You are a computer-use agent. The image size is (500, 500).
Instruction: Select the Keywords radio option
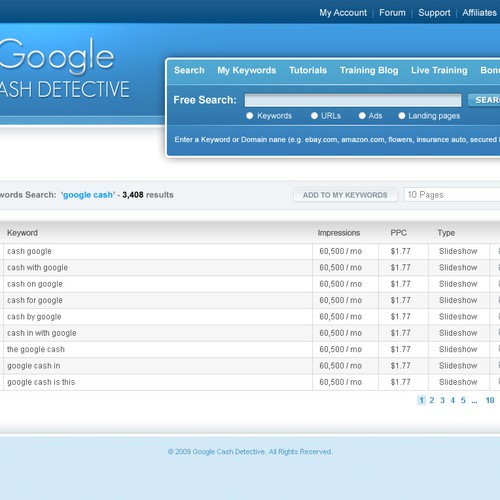pyautogui.click(x=249, y=116)
